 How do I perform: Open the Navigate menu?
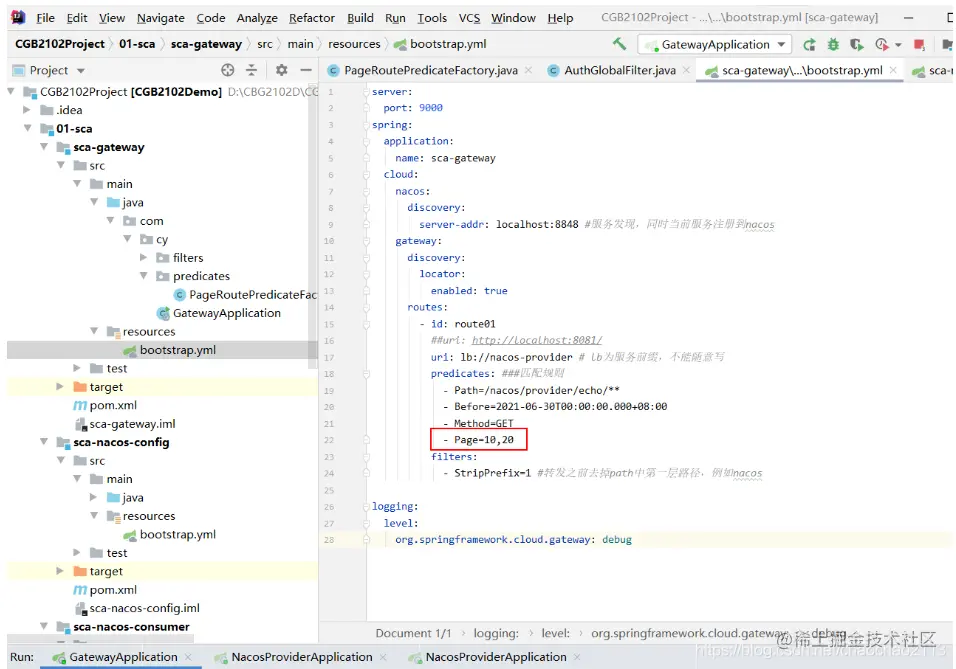(160, 18)
